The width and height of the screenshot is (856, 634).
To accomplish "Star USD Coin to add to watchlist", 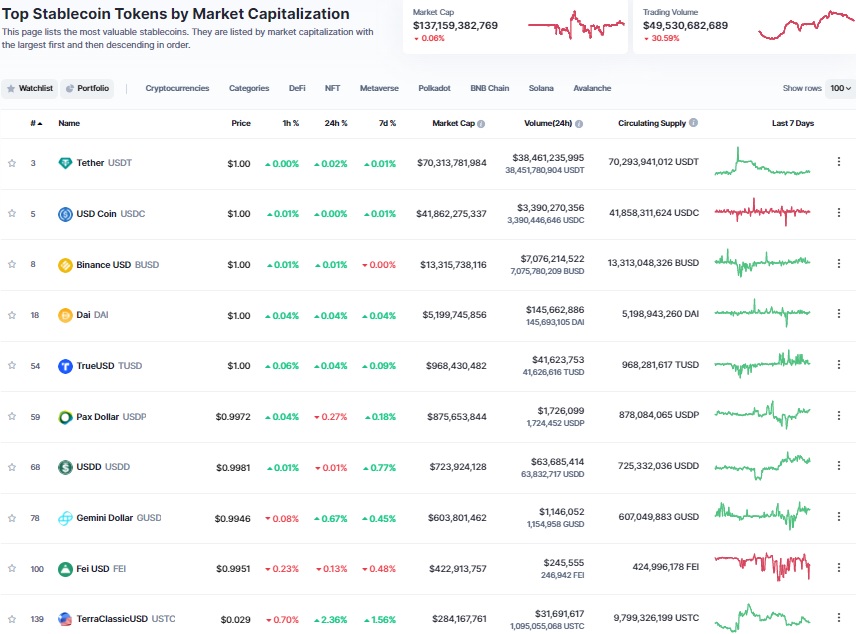I will point(12,214).
